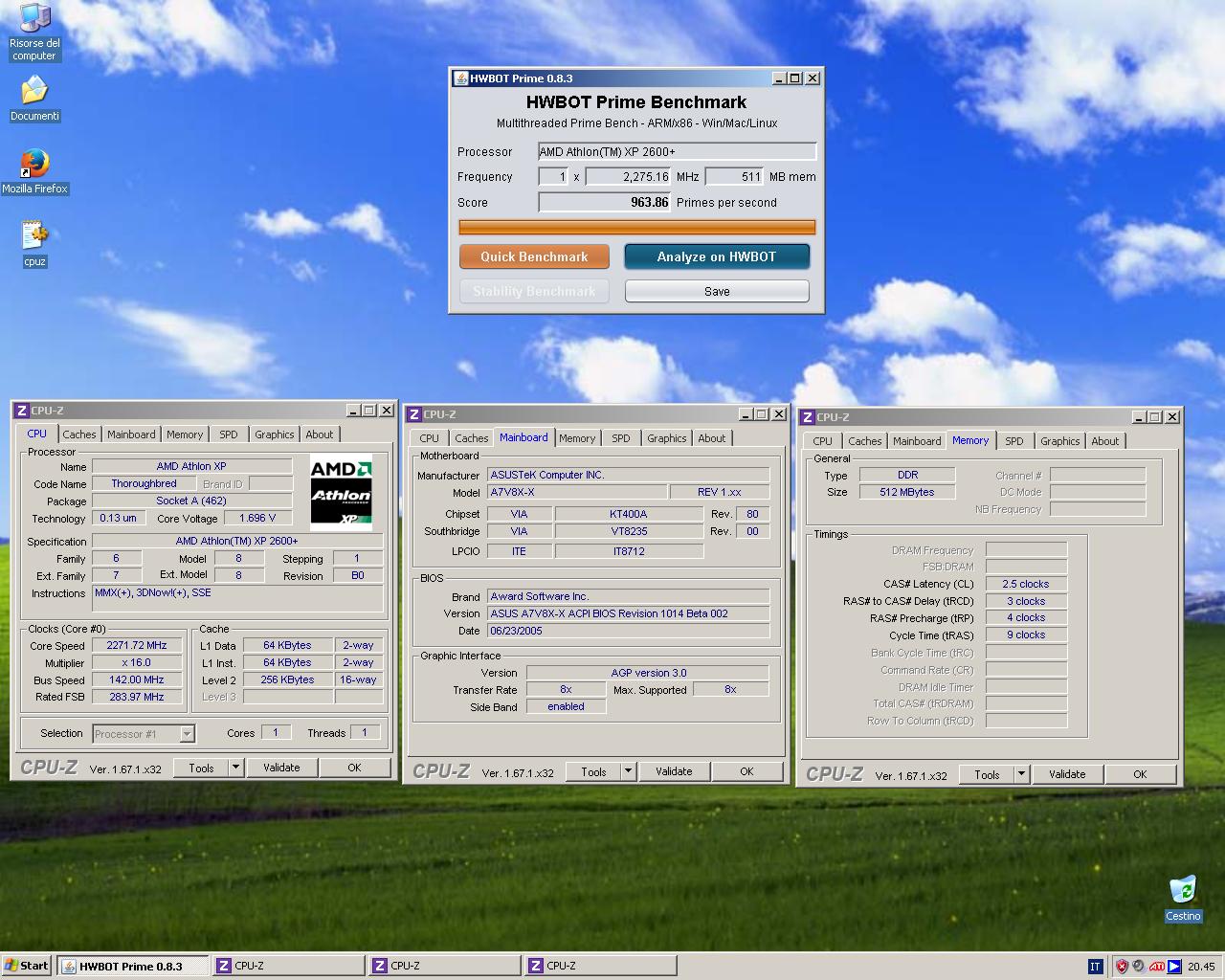
Task: Open the Caches tab in first CPU-Z window
Action: click(79, 434)
